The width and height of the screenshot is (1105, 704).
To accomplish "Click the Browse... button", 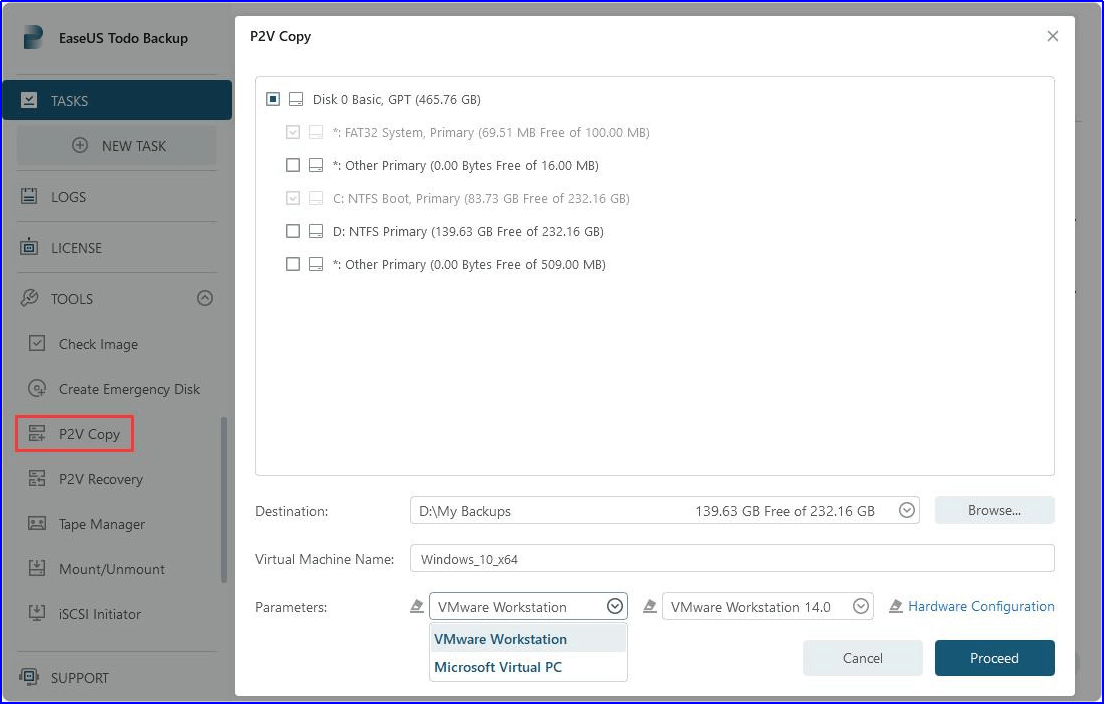I will click(994, 510).
